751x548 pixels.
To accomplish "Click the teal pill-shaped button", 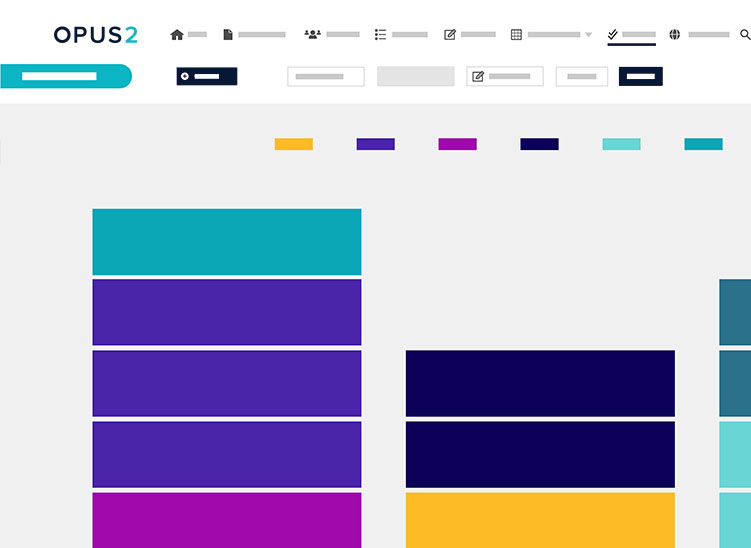I will [x=66, y=76].
